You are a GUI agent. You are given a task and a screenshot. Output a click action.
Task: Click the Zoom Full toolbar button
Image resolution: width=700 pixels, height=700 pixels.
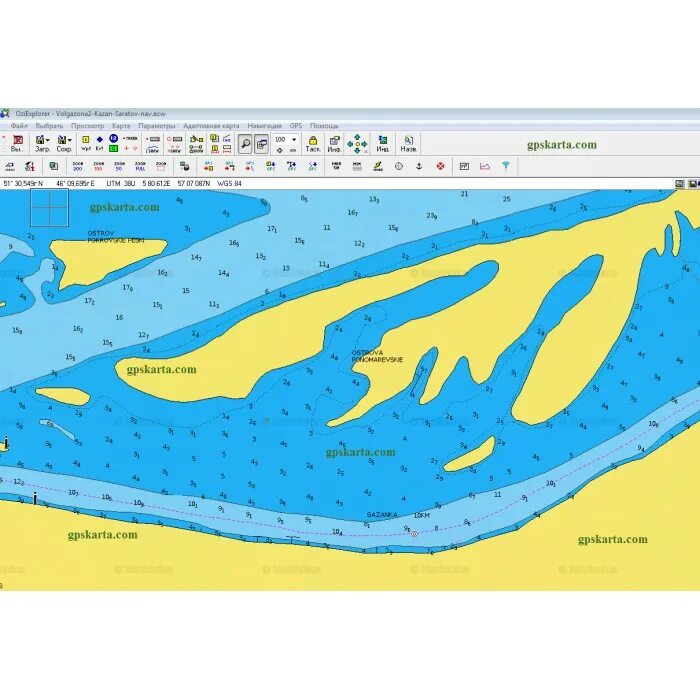[x=140, y=167]
